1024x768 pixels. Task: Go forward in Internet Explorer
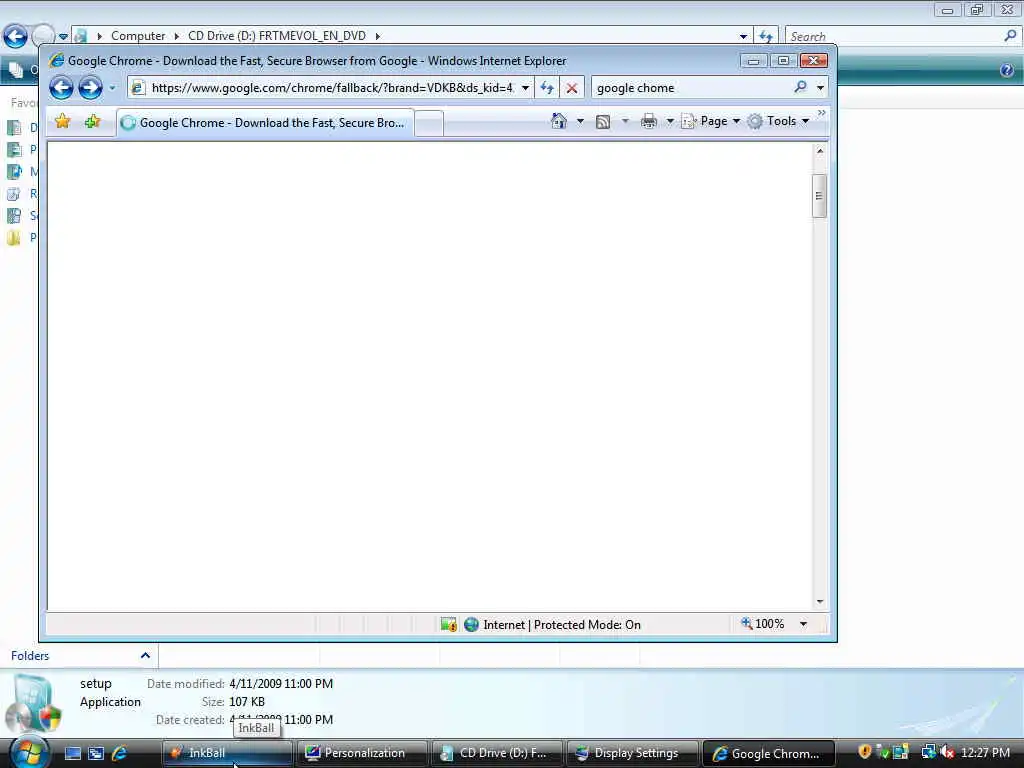click(90, 88)
